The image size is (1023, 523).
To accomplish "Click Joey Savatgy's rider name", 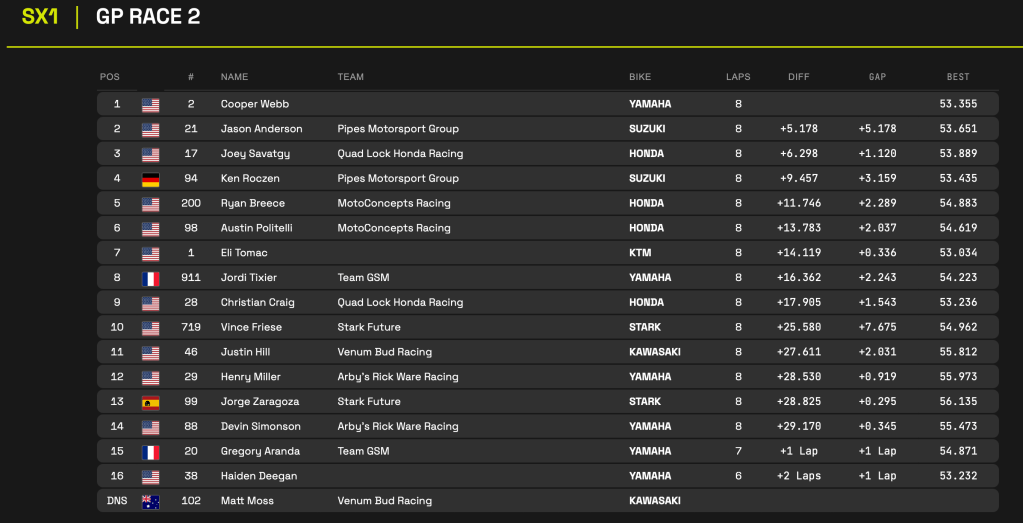I will tap(256, 154).
